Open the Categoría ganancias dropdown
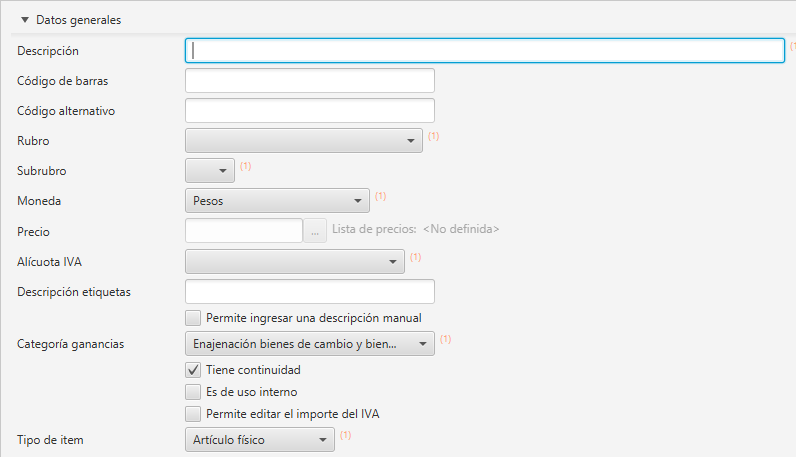The image size is (796, 457). [x=310, y=344]
